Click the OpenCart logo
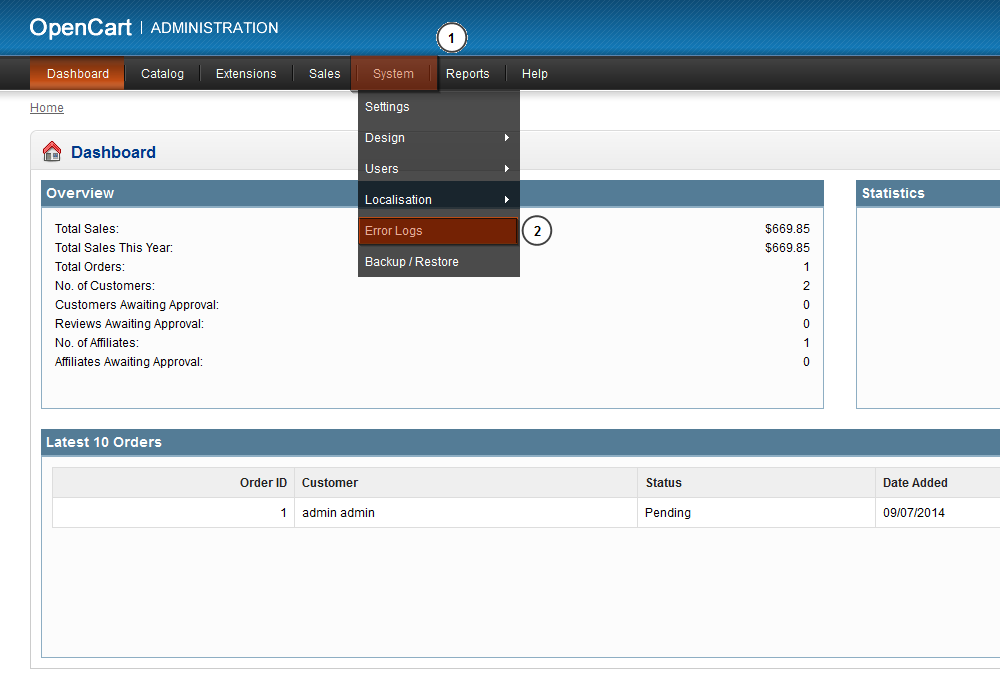This screenshot has width=1000, height=700. click(x=80, y=28)
